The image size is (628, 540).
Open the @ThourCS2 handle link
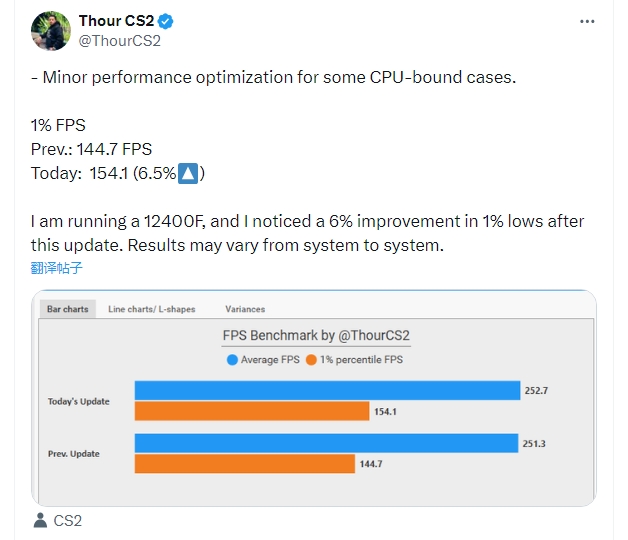pyautogui.click(x=120, y=41)
